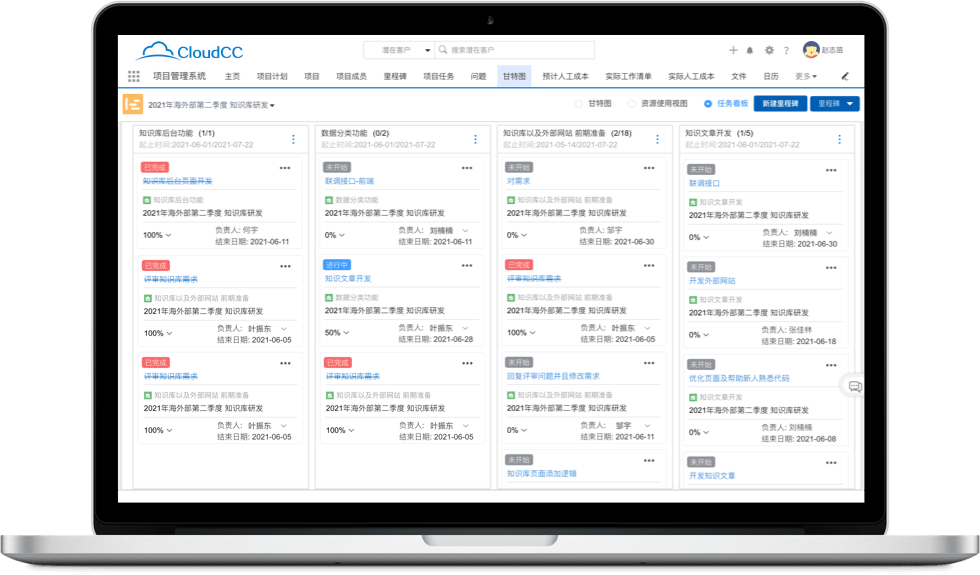The width and height of the screenshot is (980, 575).
Task: Open the app launcher grid icon
Action: coord(134,76)
